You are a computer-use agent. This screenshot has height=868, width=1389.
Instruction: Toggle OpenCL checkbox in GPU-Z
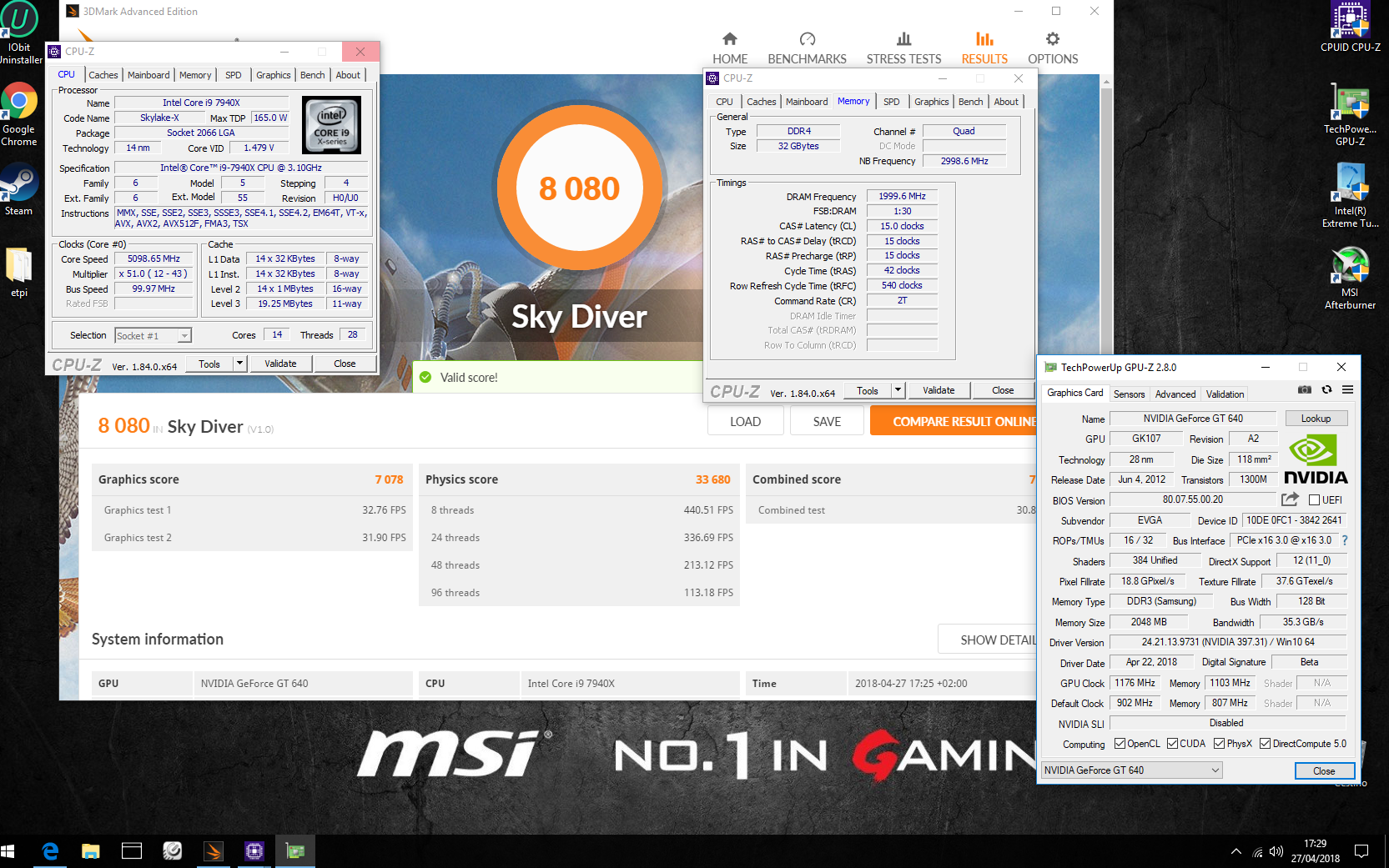(x=1120, y=744)
